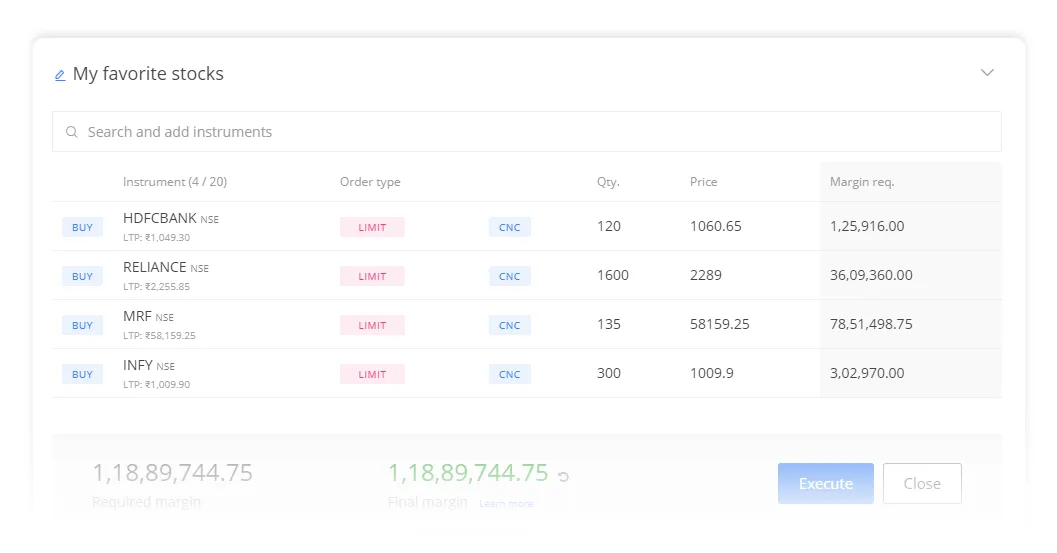Toggle BUY tag for INFY
The height and width of the screenshot is (553, 1057).
tap(82, 374)
